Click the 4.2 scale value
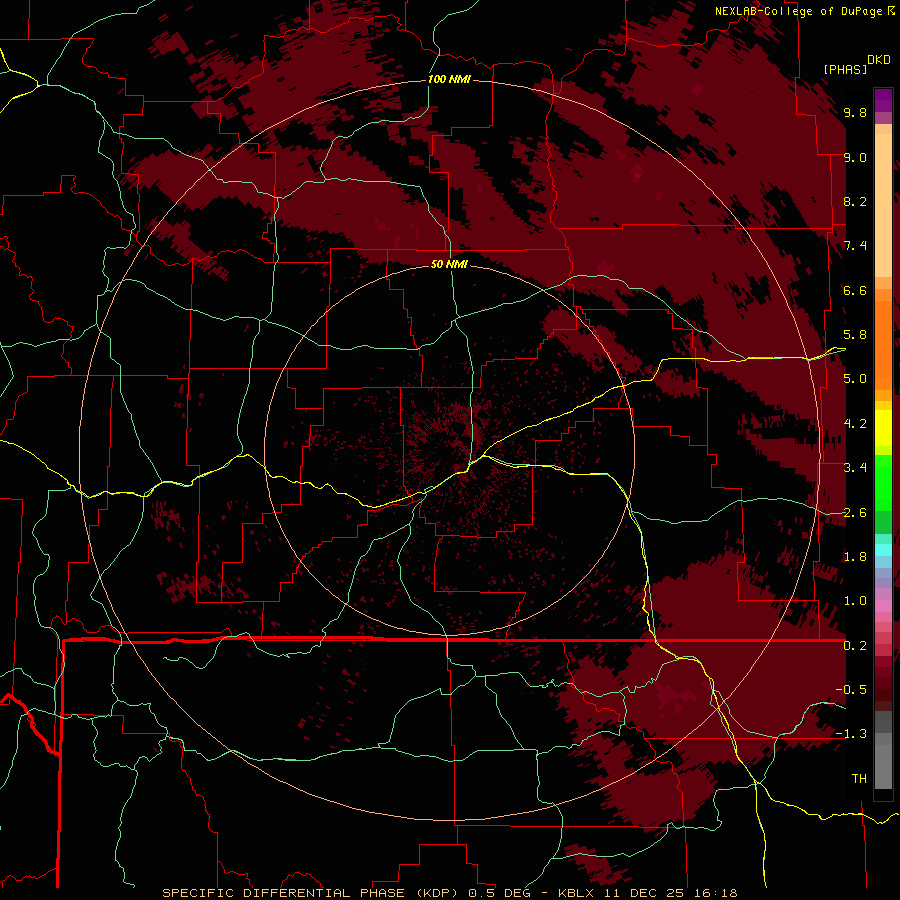The height and width of the screenshot is (900, 900). [x=855, y=424]
